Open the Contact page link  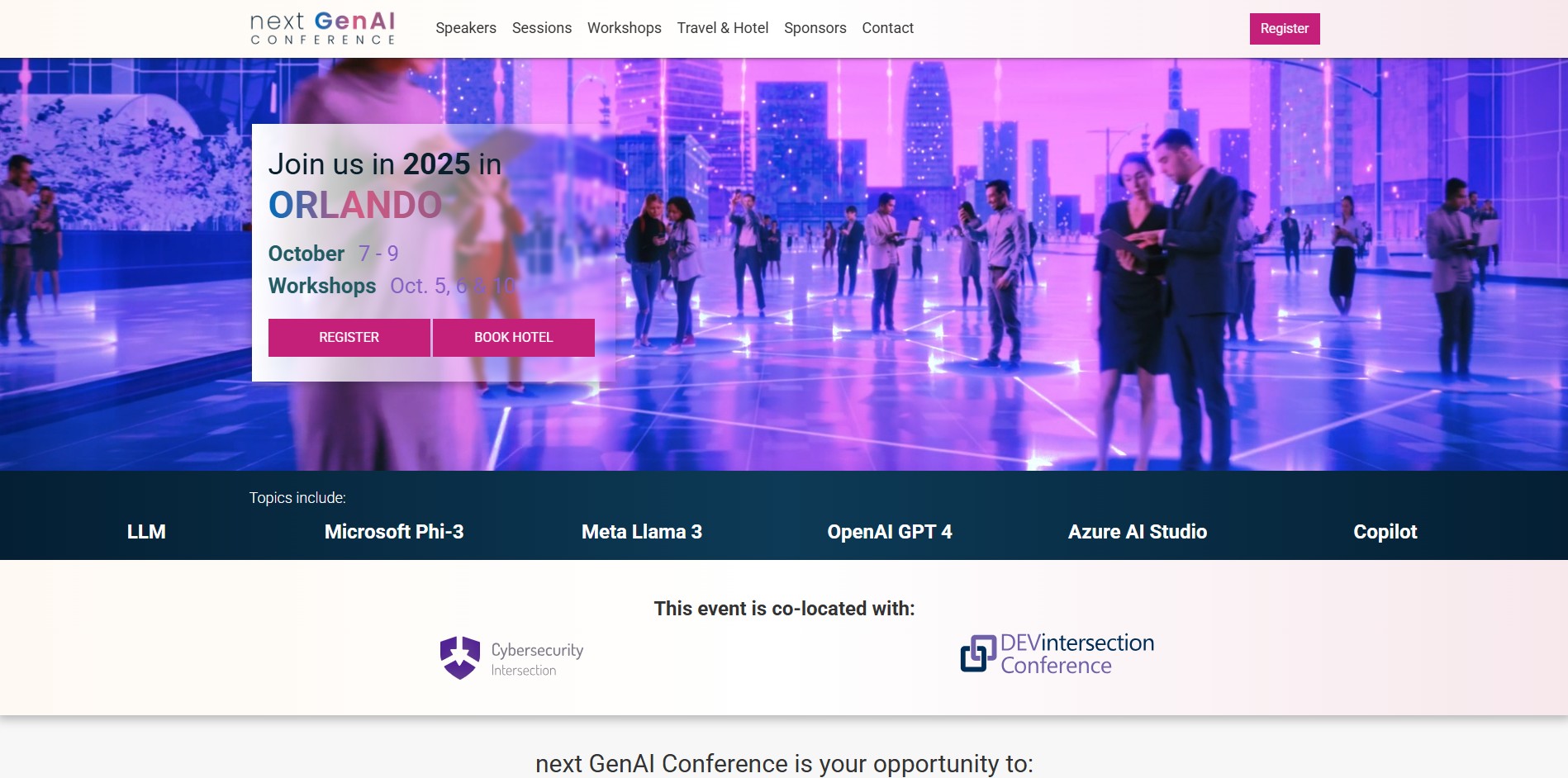887,28
